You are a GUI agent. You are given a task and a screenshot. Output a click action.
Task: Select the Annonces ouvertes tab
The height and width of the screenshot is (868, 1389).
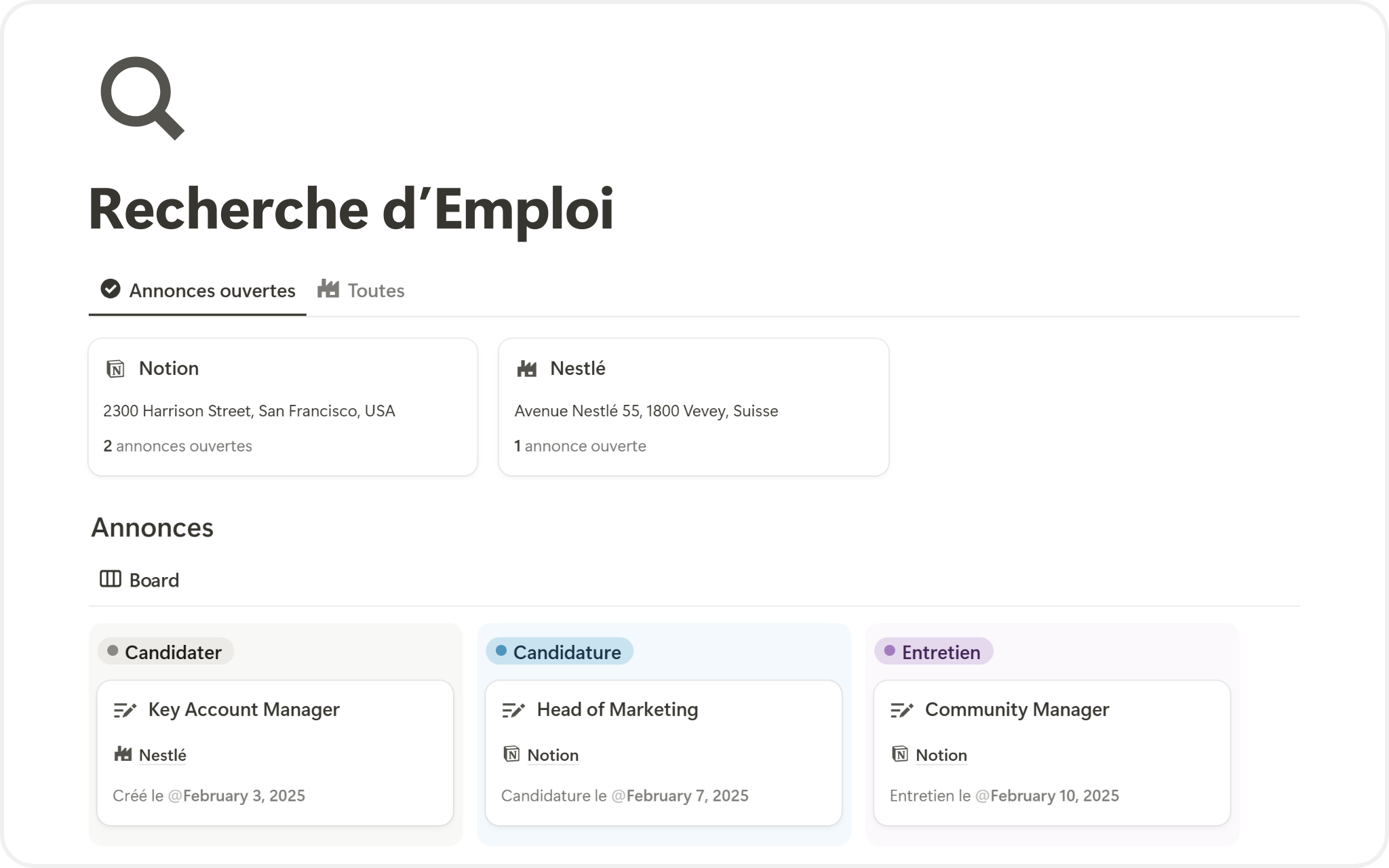pos(212,291)
